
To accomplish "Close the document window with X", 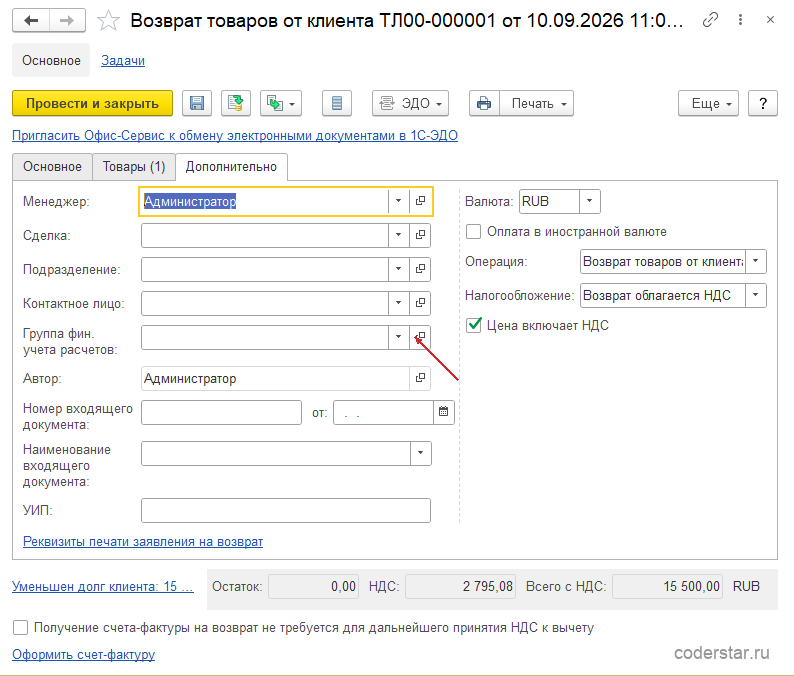I will coord(770,20).
